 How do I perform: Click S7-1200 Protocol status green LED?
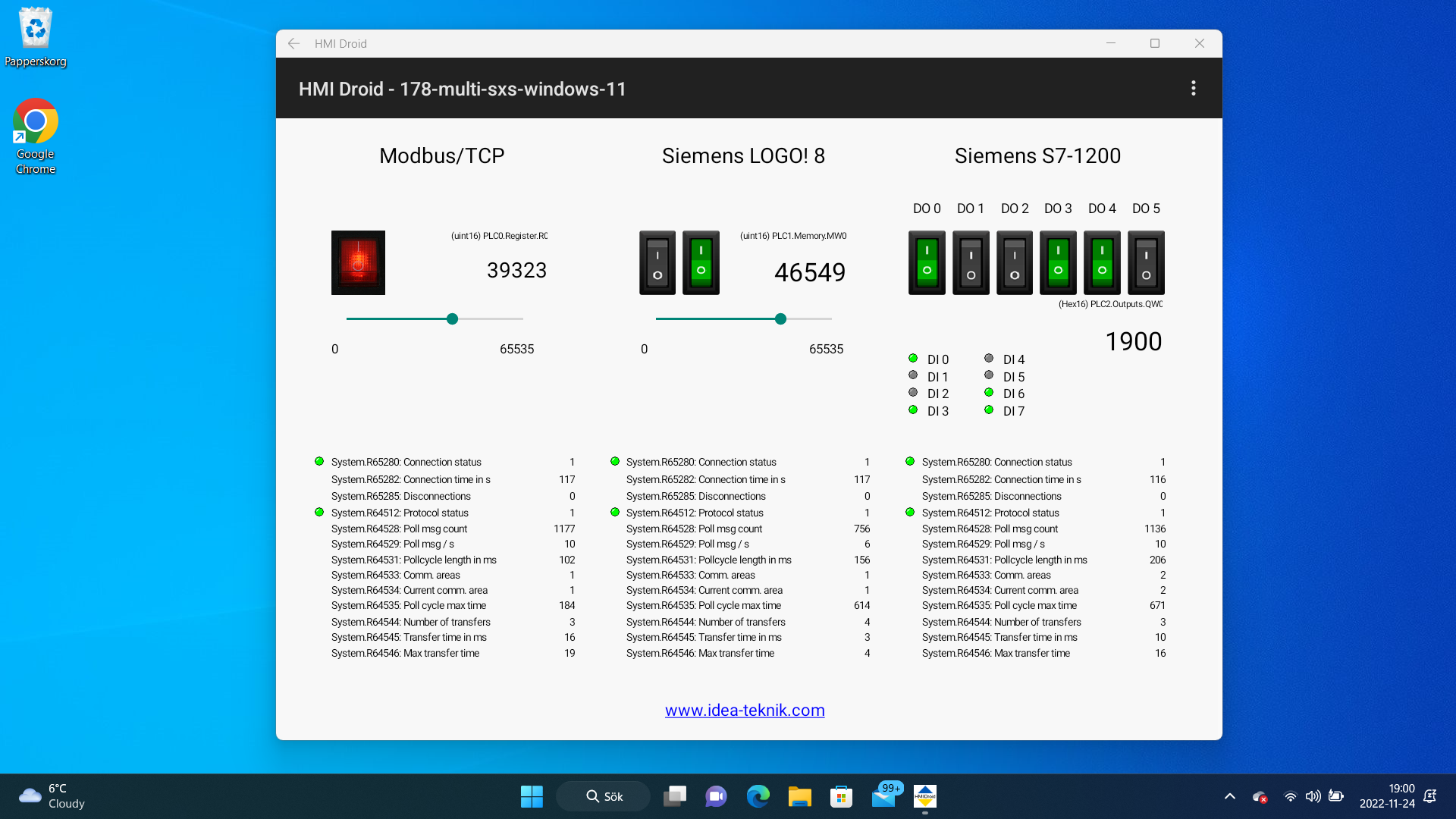tap(910, 513)
